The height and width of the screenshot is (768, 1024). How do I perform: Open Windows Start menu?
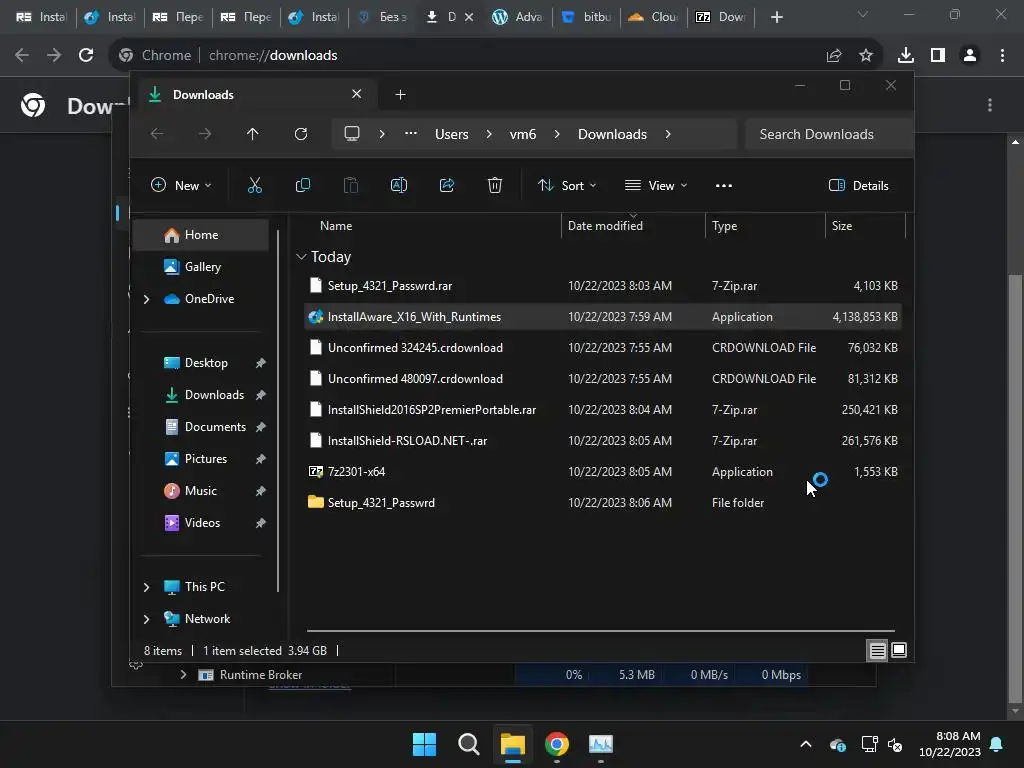424,744
